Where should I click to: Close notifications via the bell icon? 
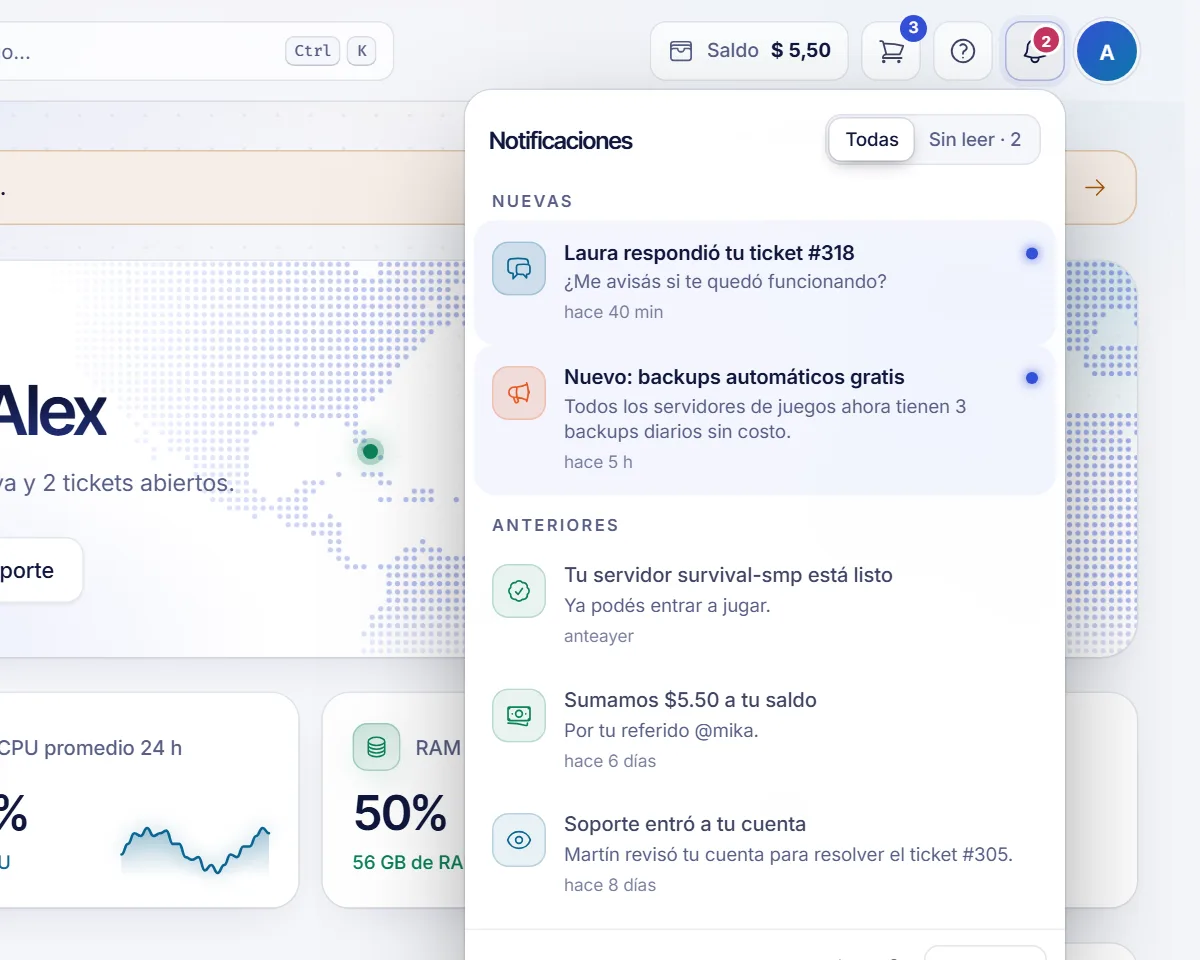tap(1035, 51)
